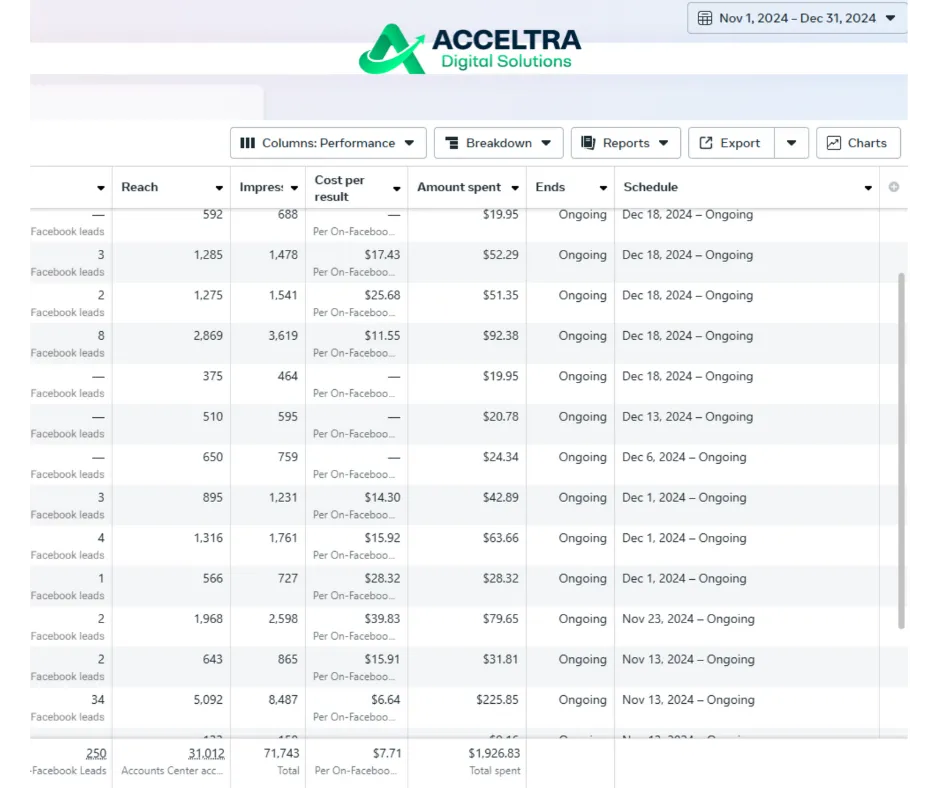Click the 1,968 reach value
This screenshot has height=788, width=940.
click(208, 619)
